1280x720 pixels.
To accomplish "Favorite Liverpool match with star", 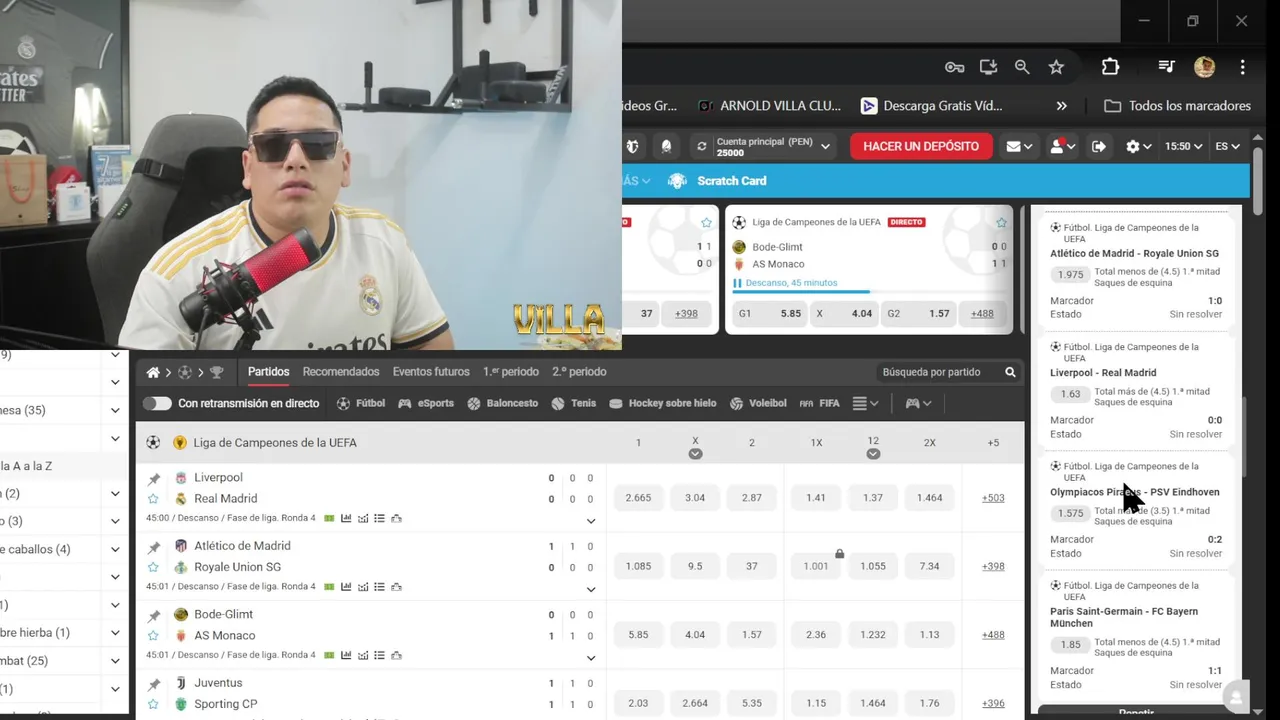I will (x=153, y=498).
